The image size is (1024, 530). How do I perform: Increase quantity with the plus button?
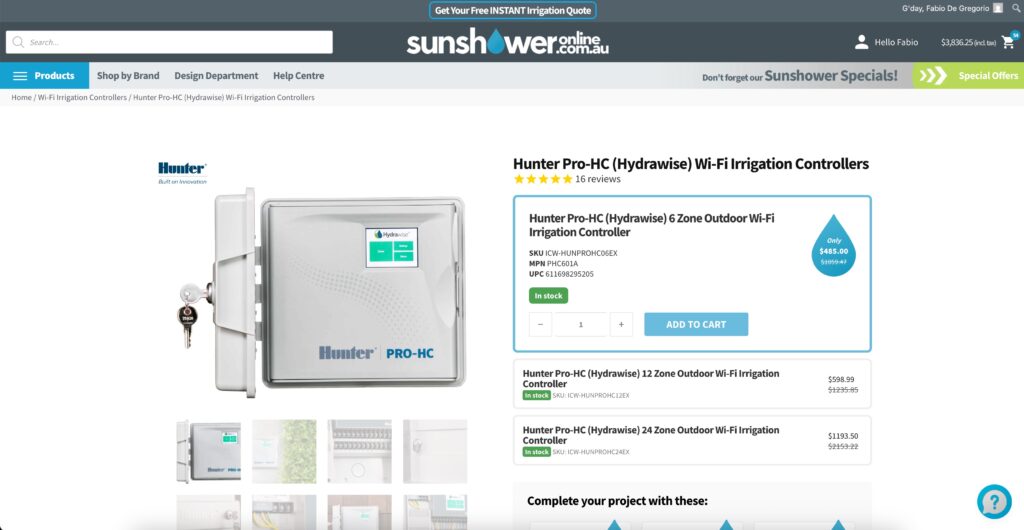621,324
